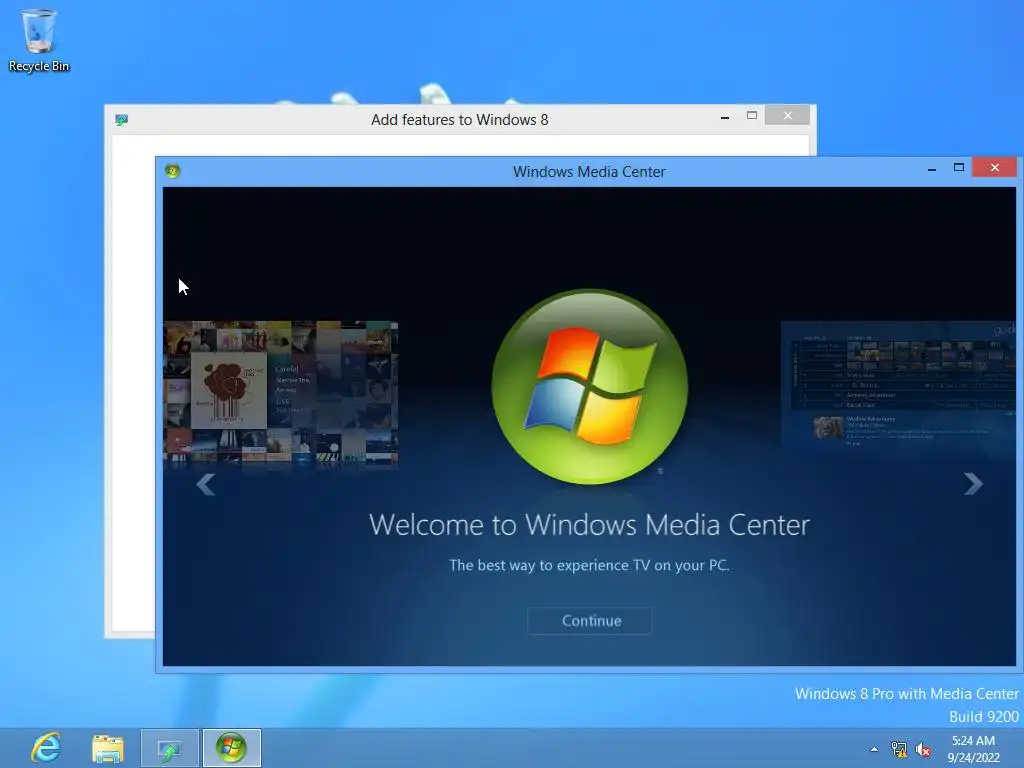The width and height of the screenshot is (1024, 768).
Task: Click the Continue button in Media Center
Action: tap(589, 620)
